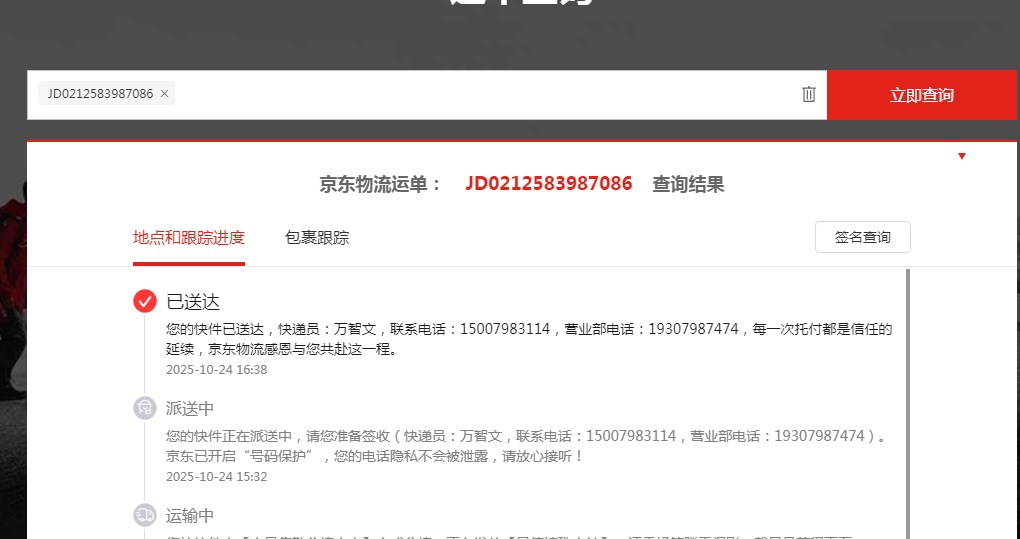Remove the JD0212583987086 tracking number tag

pyautogui.click(x=165, y=94)
